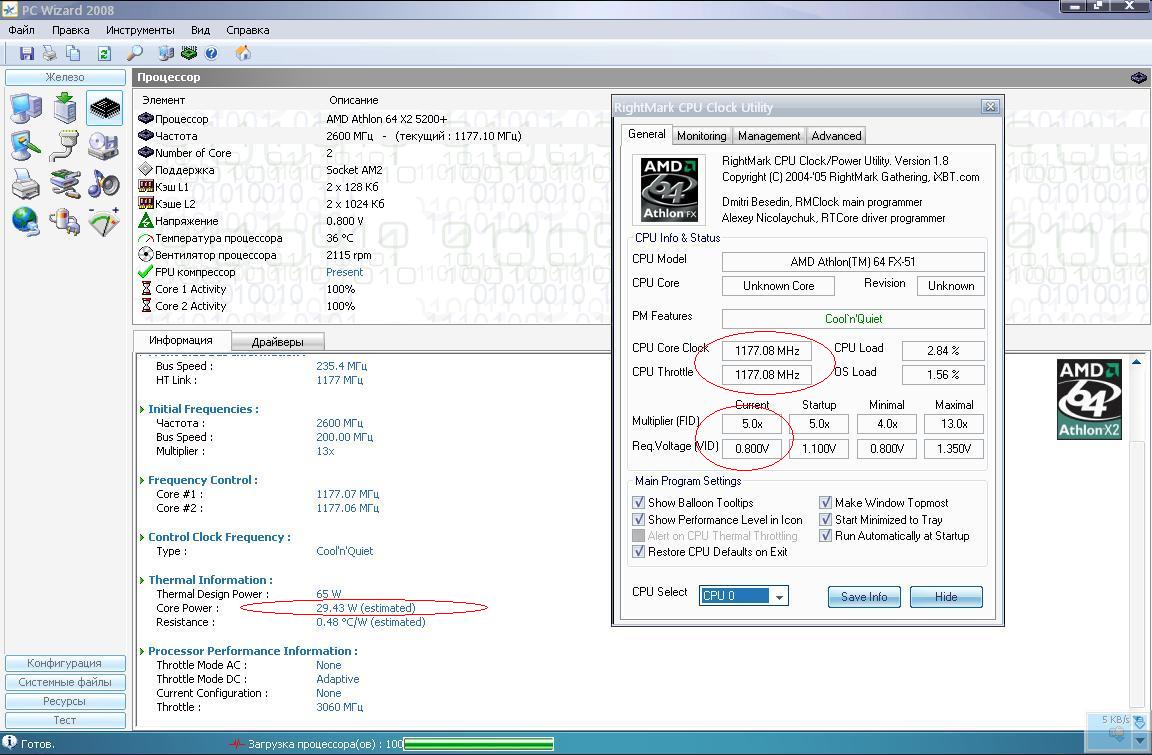Open the Тест sidebar section
Image resolution: width=1152 pixels, height=755 pixels.
[x=65, y=720]
